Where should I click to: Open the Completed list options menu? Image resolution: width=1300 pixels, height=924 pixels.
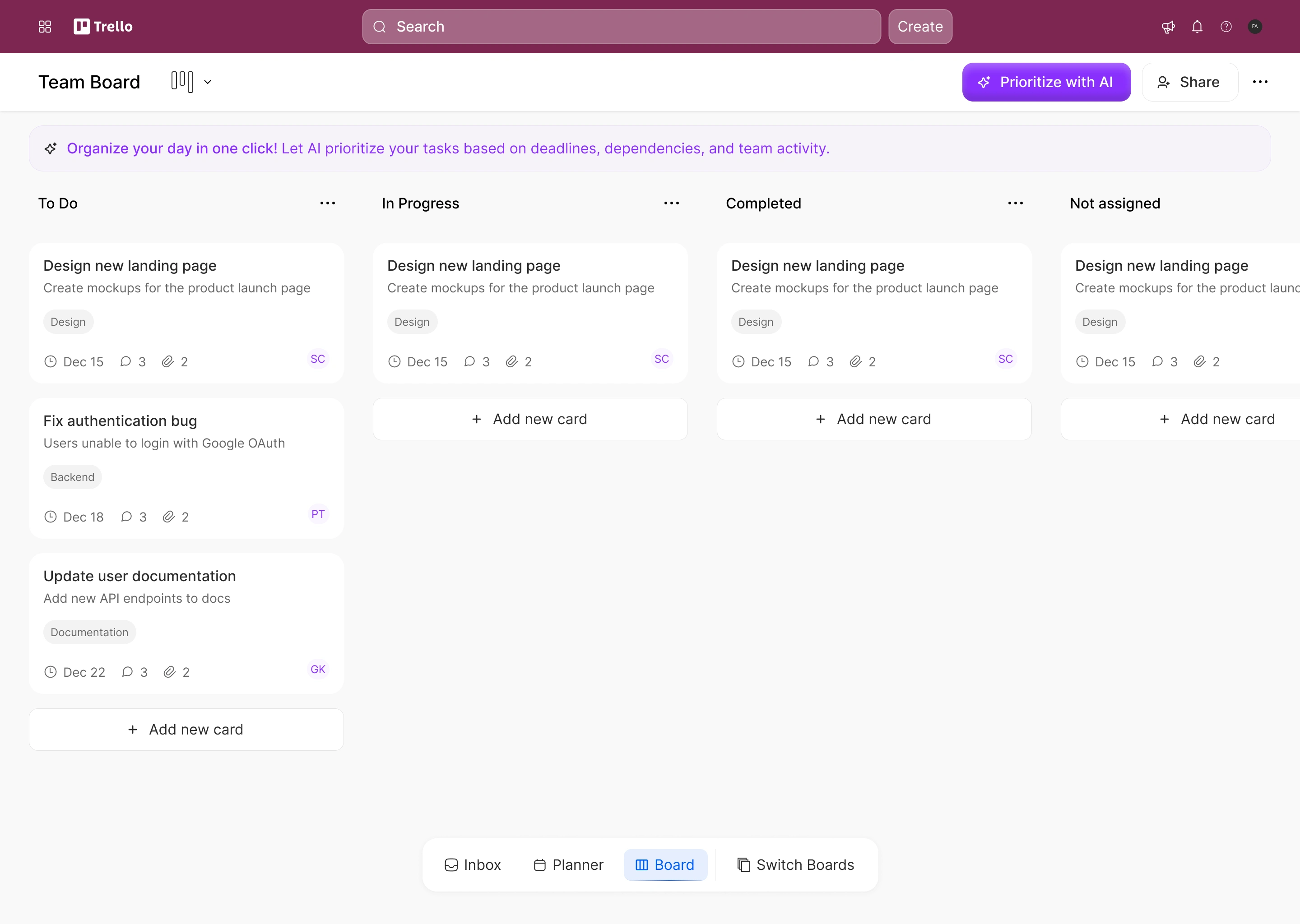[x=1016, y=203]
